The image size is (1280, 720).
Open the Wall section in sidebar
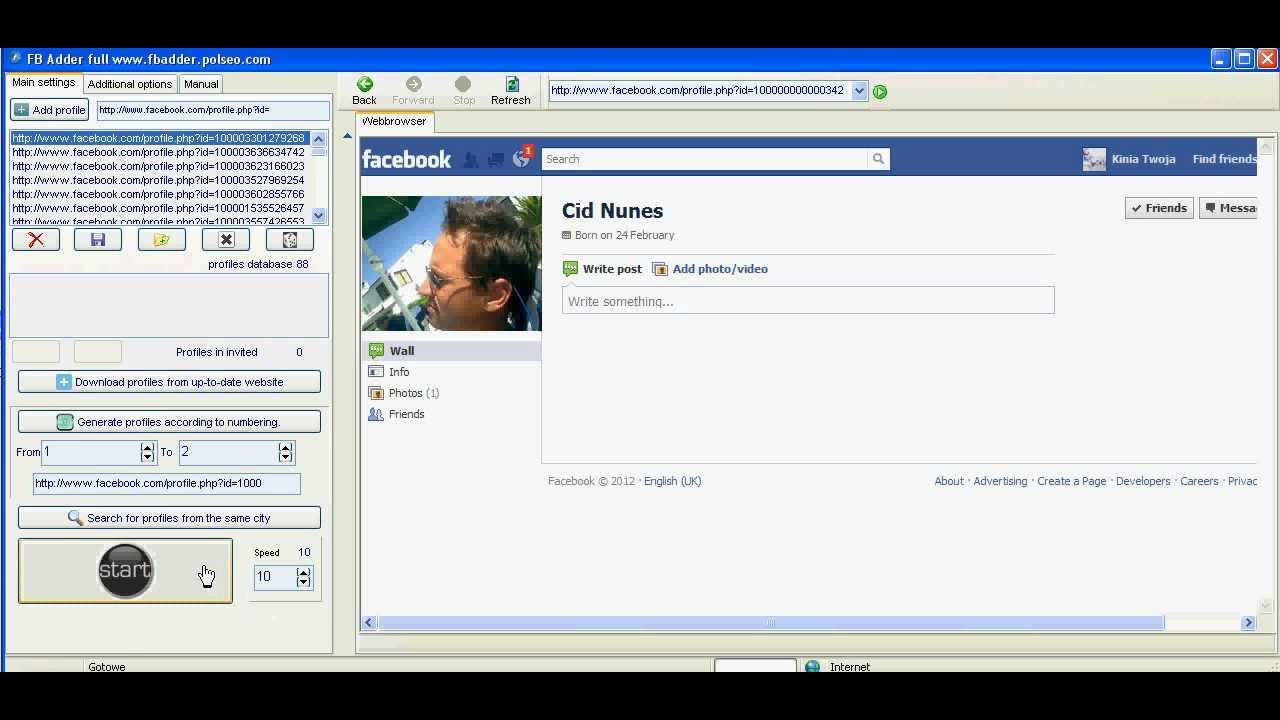pos(451,351)
